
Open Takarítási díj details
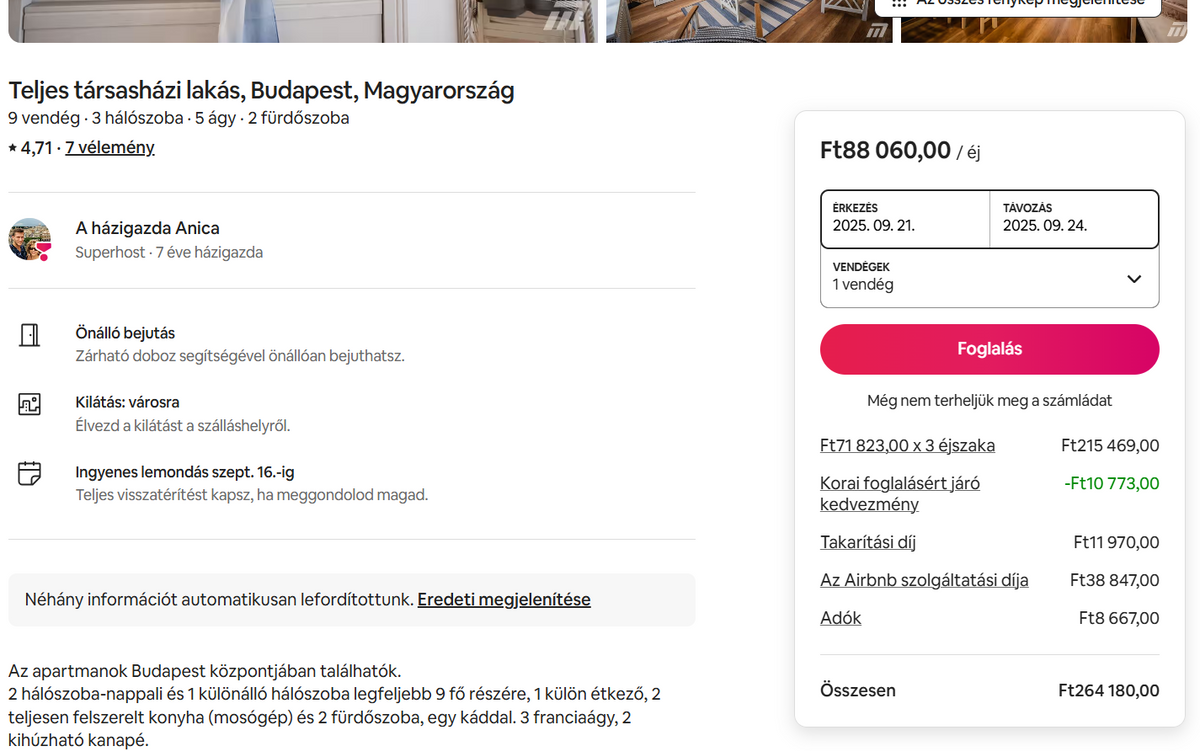[x=868, y=543]
